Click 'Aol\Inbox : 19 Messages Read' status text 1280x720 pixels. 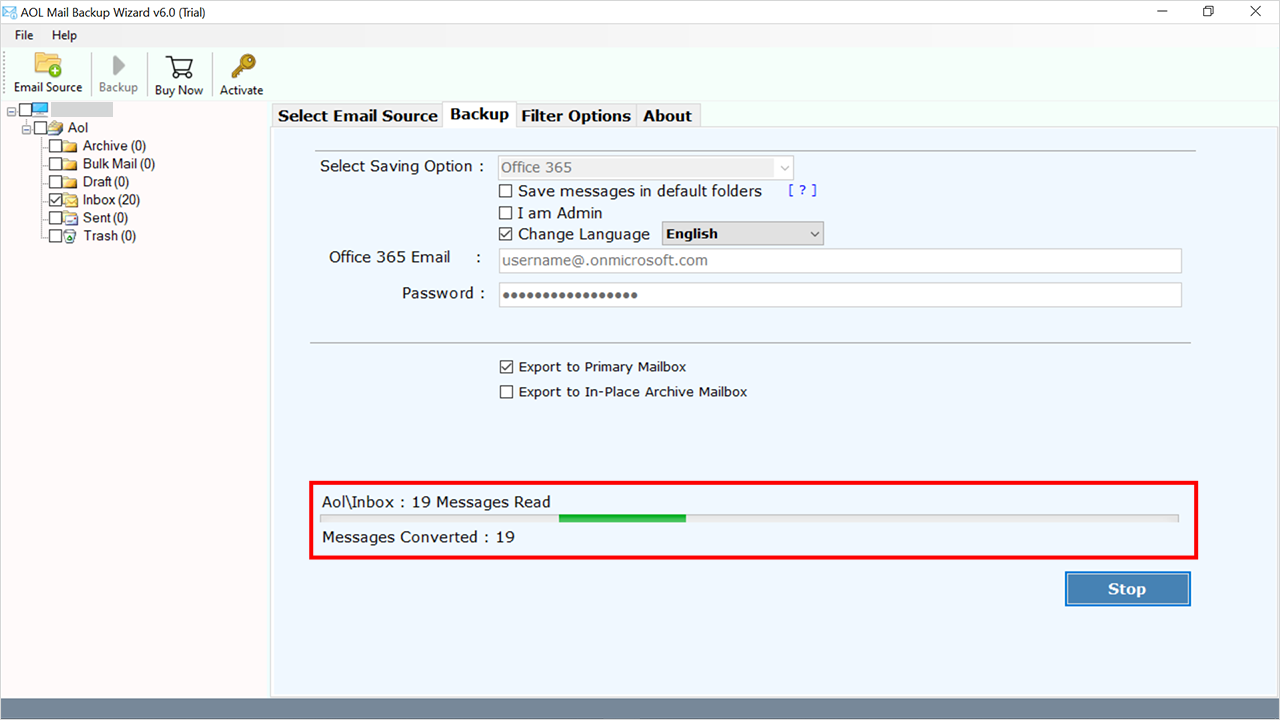point(436,502)
